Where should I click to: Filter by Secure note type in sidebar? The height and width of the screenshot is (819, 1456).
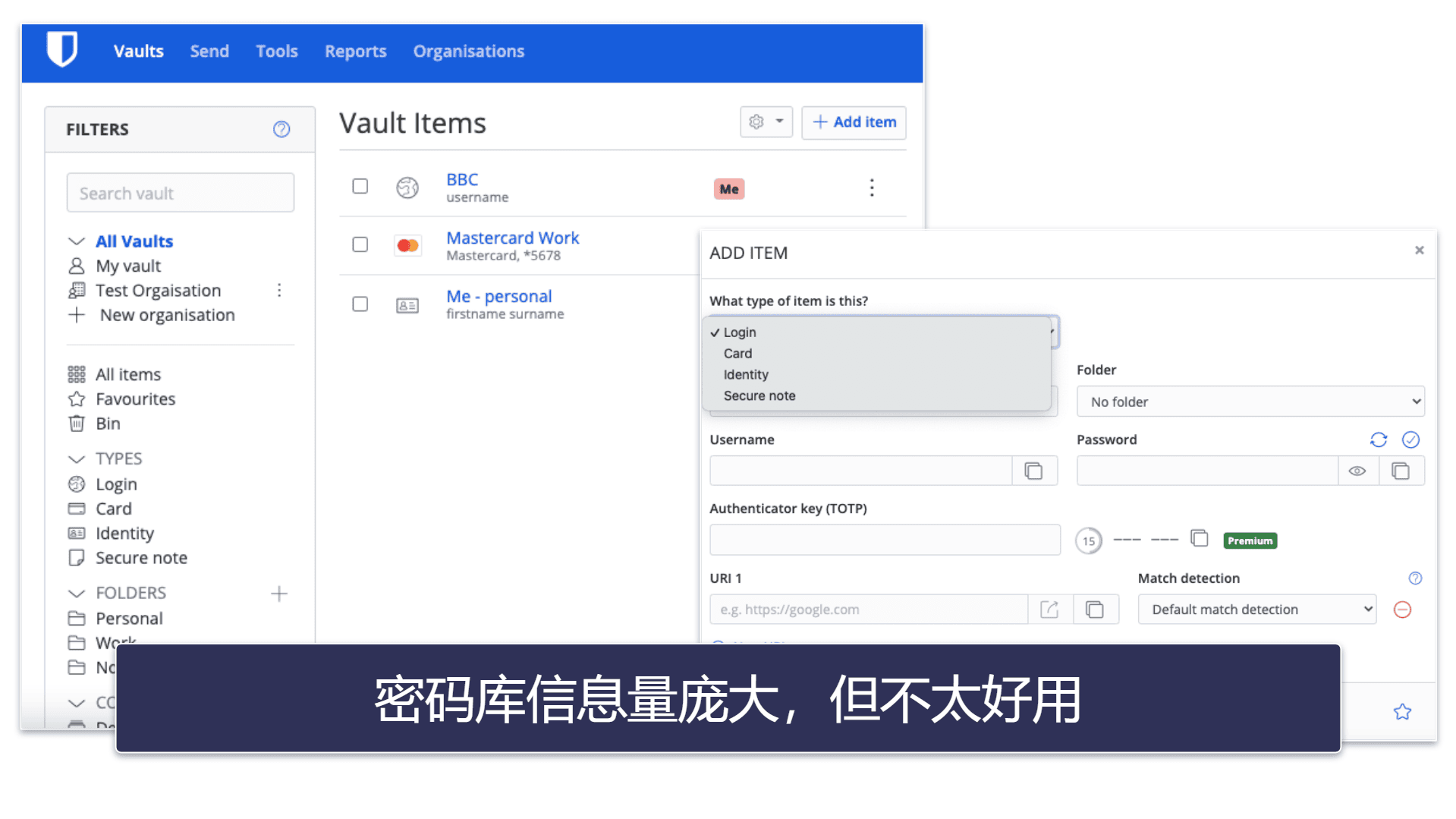coord(141,558)
